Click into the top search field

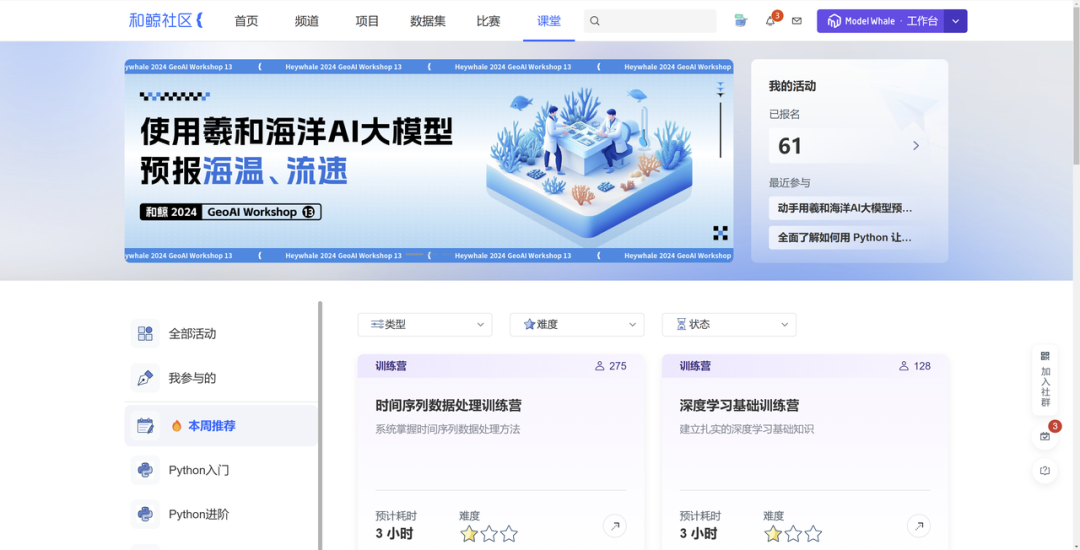[x=650, y=21]
